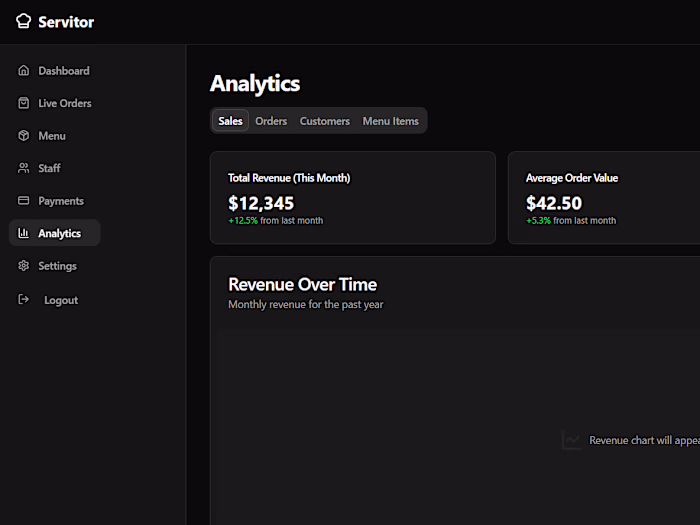The width and height of the screenshot is (700, 525).
Task: Click the Logout arrow icon
Action: (x=23, y=299)
